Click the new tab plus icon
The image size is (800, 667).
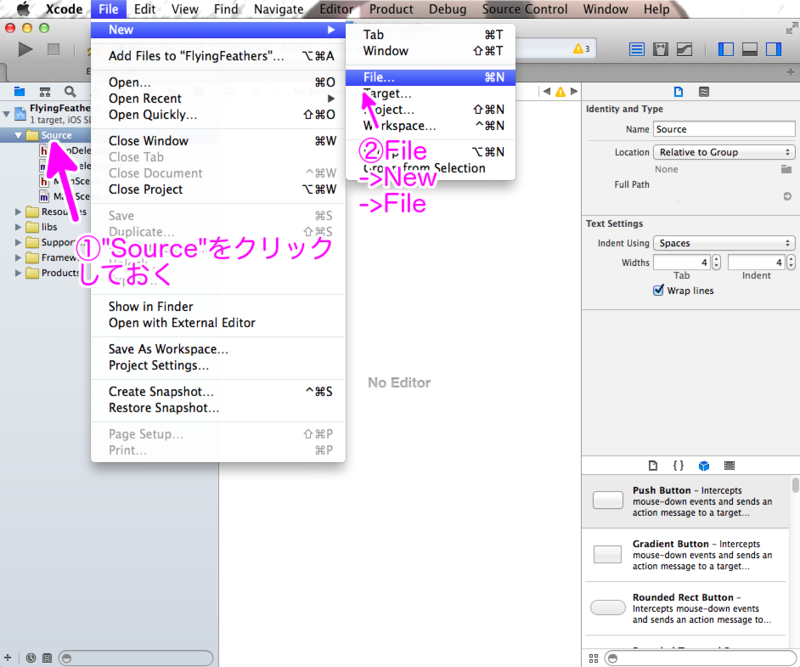790,72
